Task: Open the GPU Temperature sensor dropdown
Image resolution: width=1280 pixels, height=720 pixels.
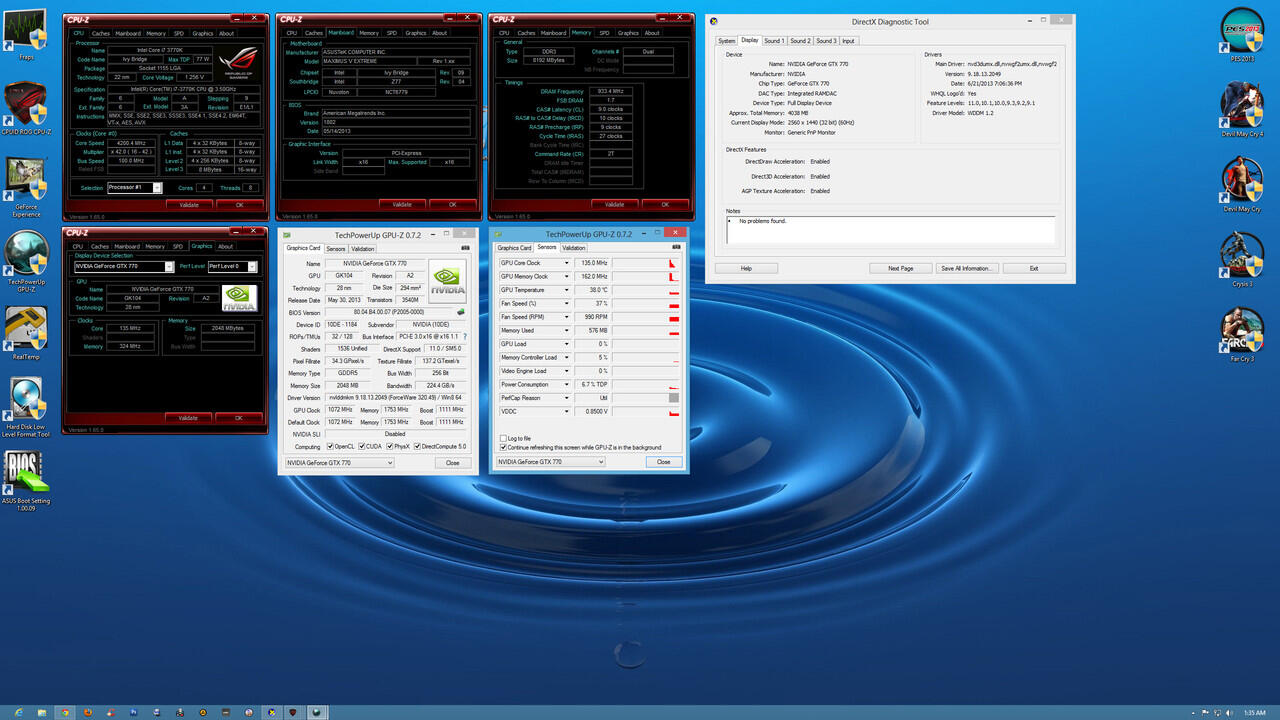Action: coord(566,290)
